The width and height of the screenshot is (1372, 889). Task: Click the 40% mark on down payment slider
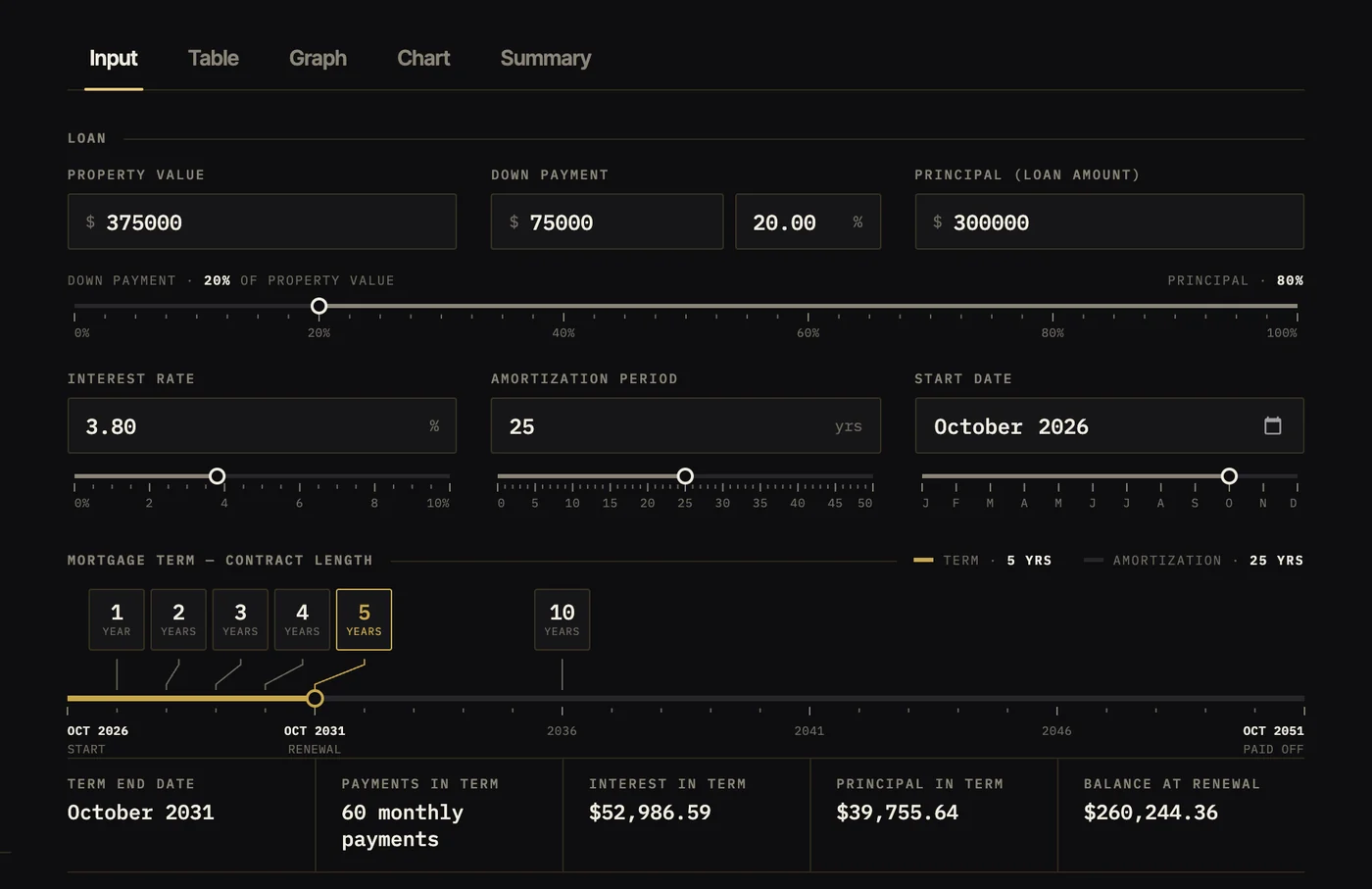coord(563,333)
